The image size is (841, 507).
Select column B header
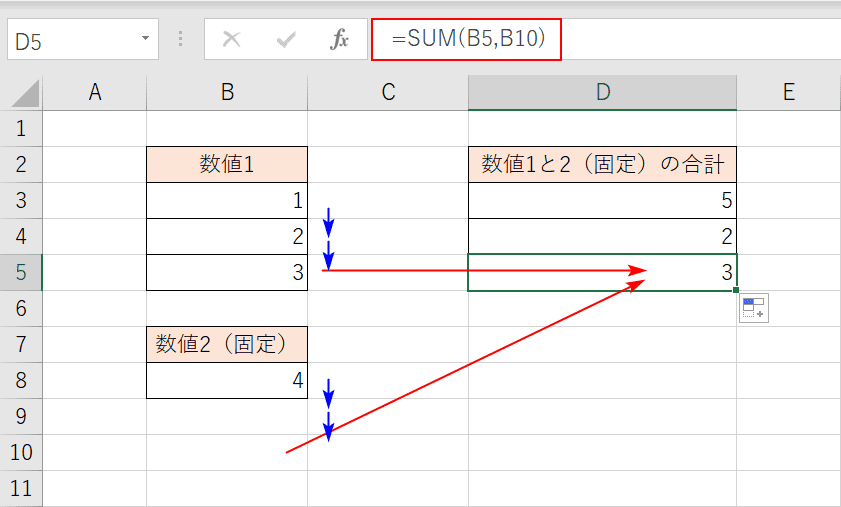pyautogui.click(x=227, y=92)
